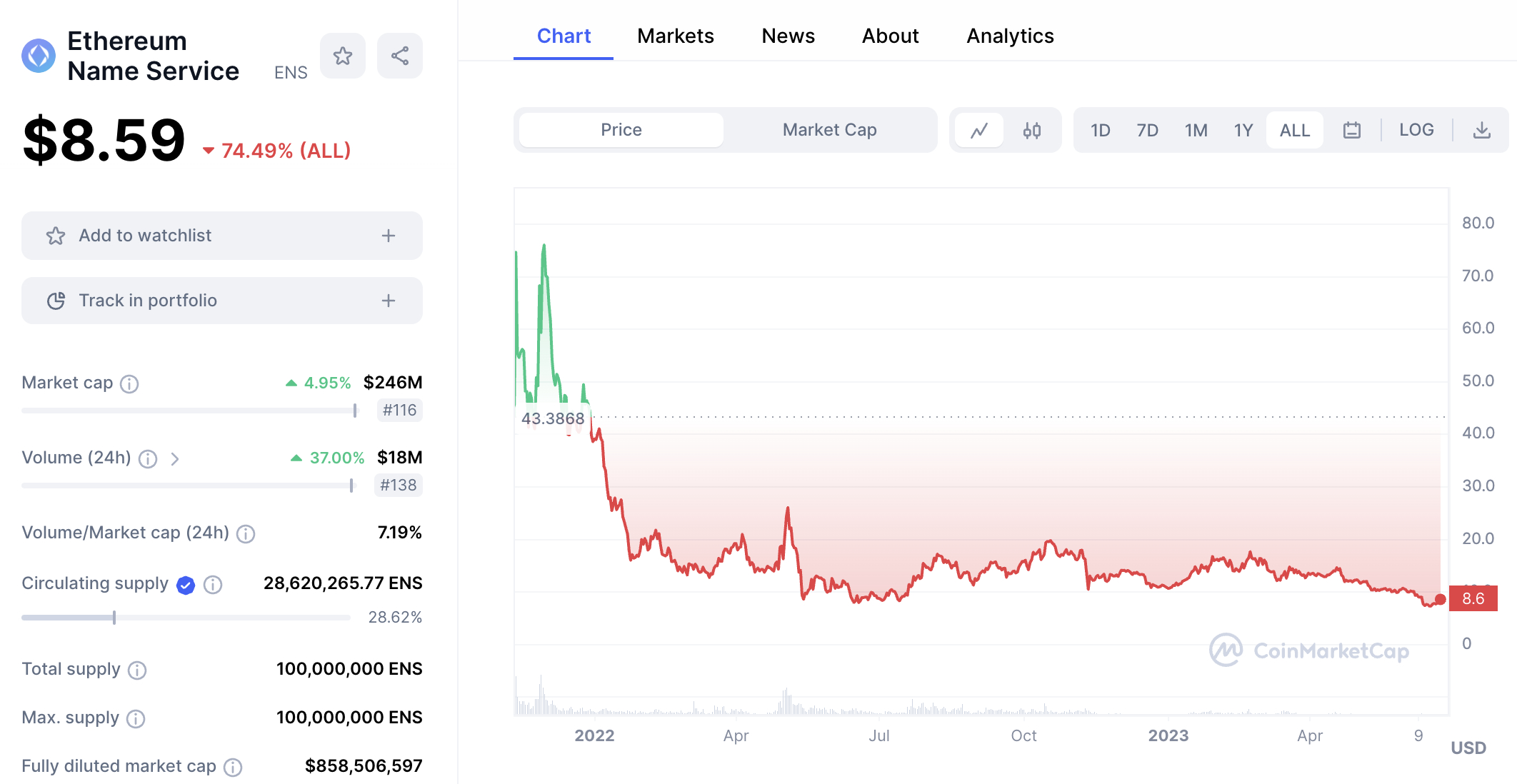Click the 2022 label on time axis
This screenshot has height=784, width=1517.
594,735
